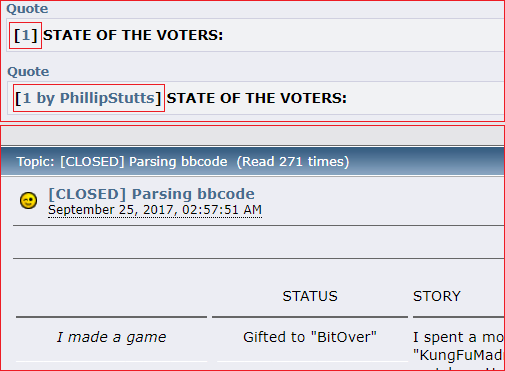Click the story text starting "I spent a mo"
The height and width of the screenshot is (371, 505).
click(x=458, y=337)
